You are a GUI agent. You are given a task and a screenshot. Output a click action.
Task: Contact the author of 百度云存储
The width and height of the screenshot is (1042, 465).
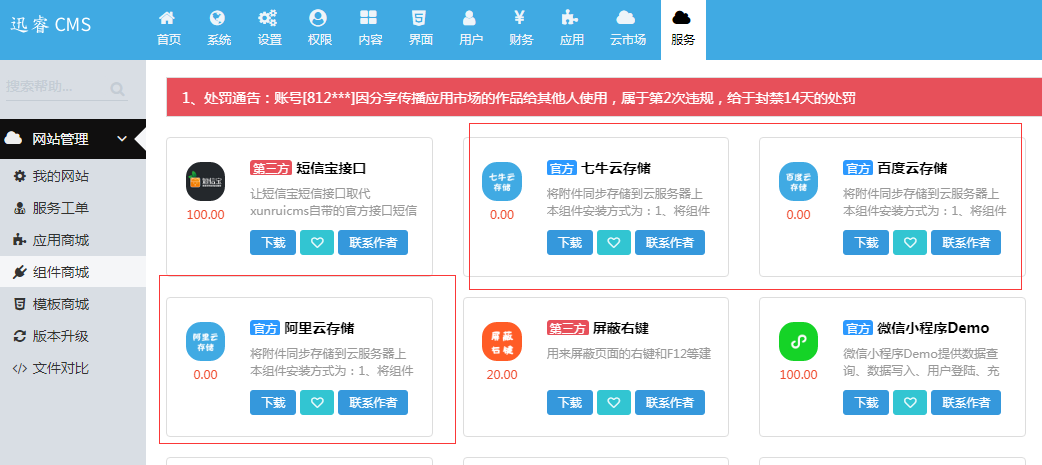(966, 242)
